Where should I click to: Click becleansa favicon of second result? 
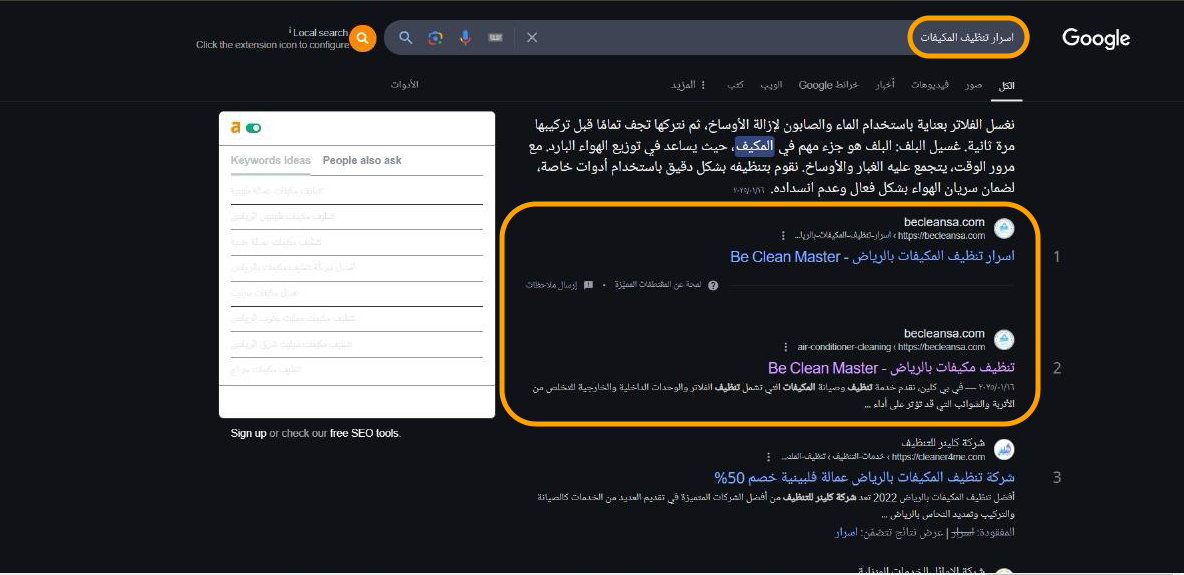coord(1004,339)
